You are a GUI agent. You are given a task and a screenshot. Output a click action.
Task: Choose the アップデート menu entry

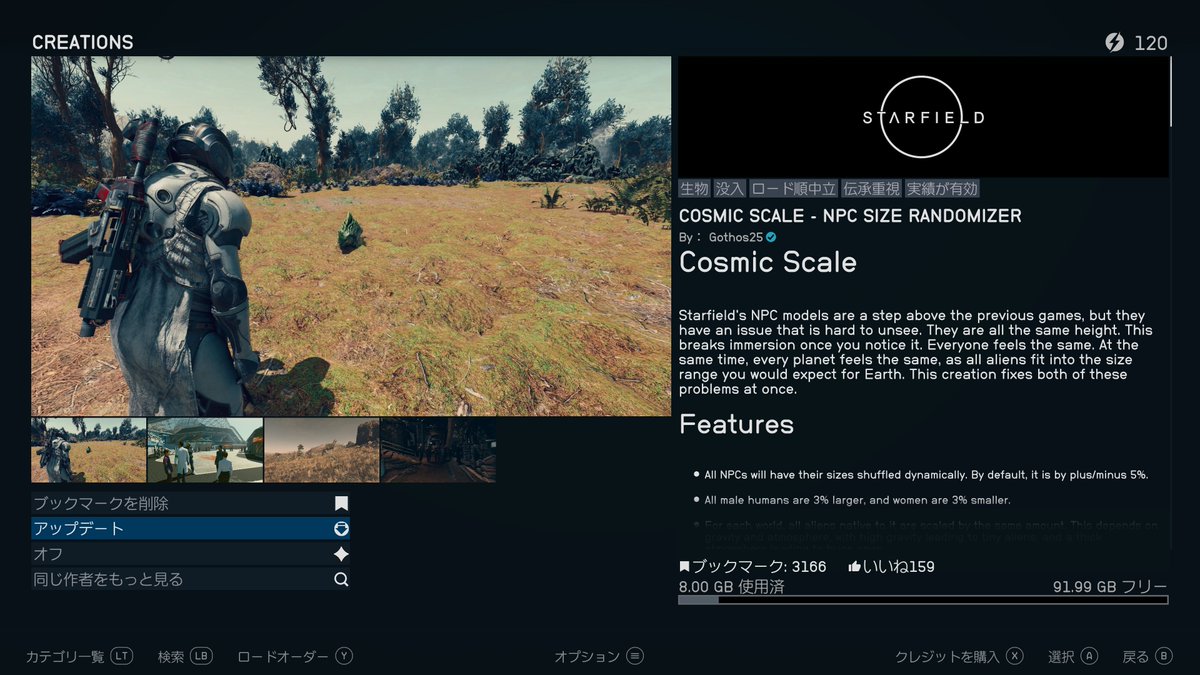tap(191, 529)
